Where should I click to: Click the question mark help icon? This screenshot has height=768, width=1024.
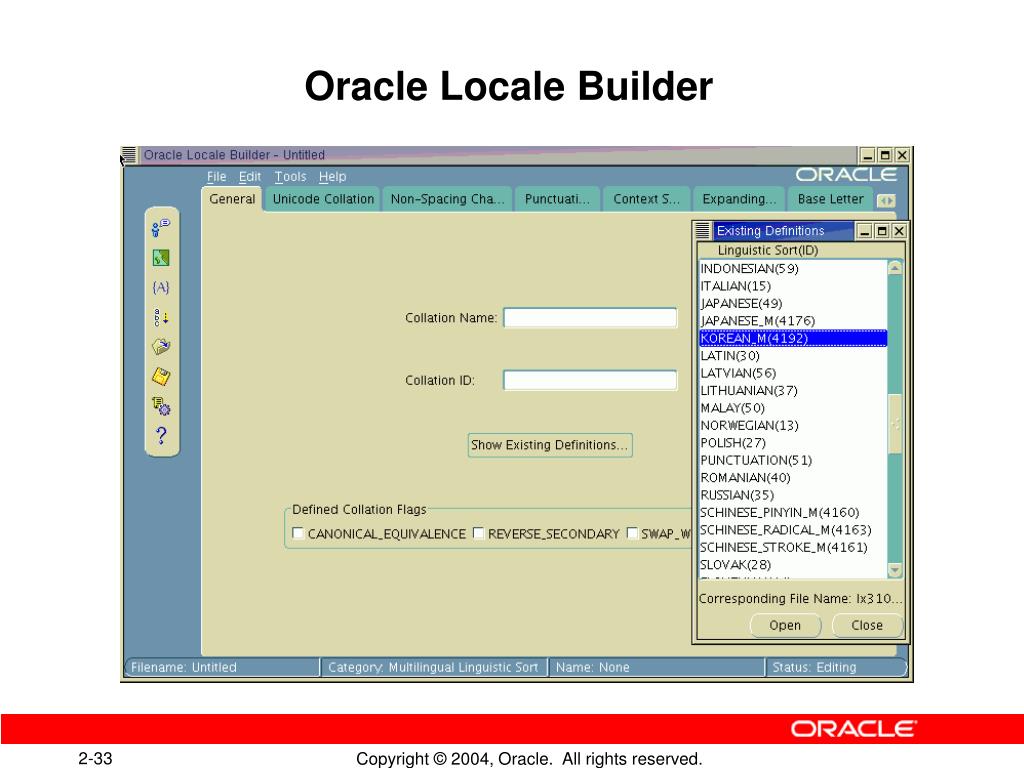(161, 436)
